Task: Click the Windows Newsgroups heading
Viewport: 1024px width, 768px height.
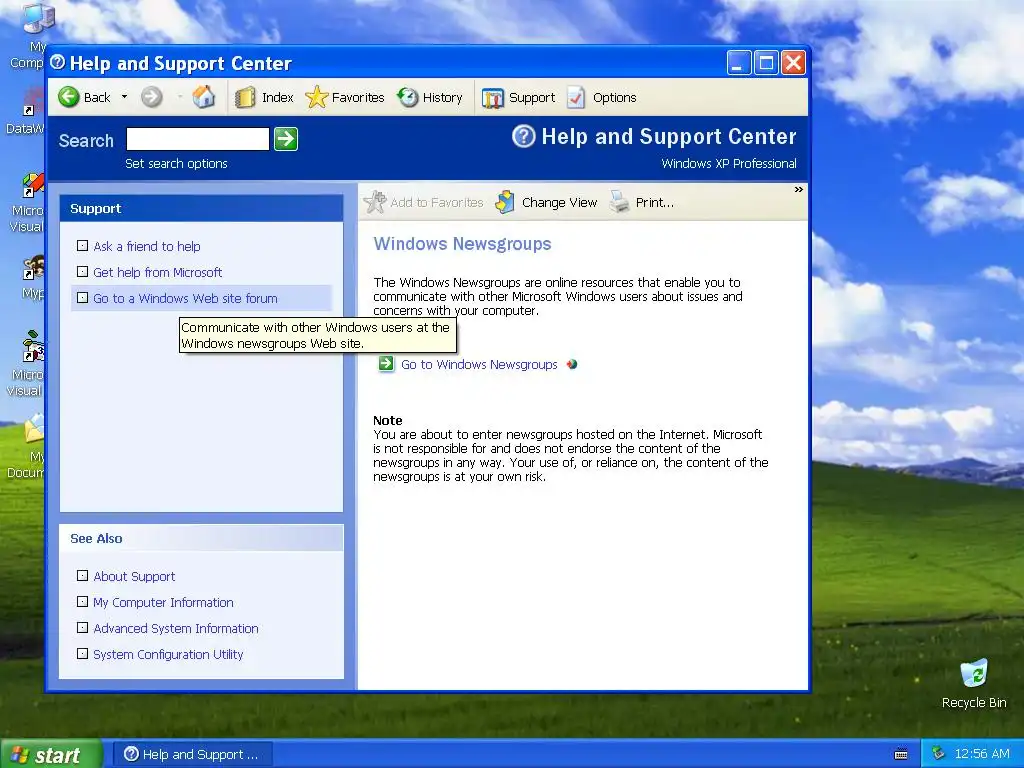Action: tap(462, 244)
